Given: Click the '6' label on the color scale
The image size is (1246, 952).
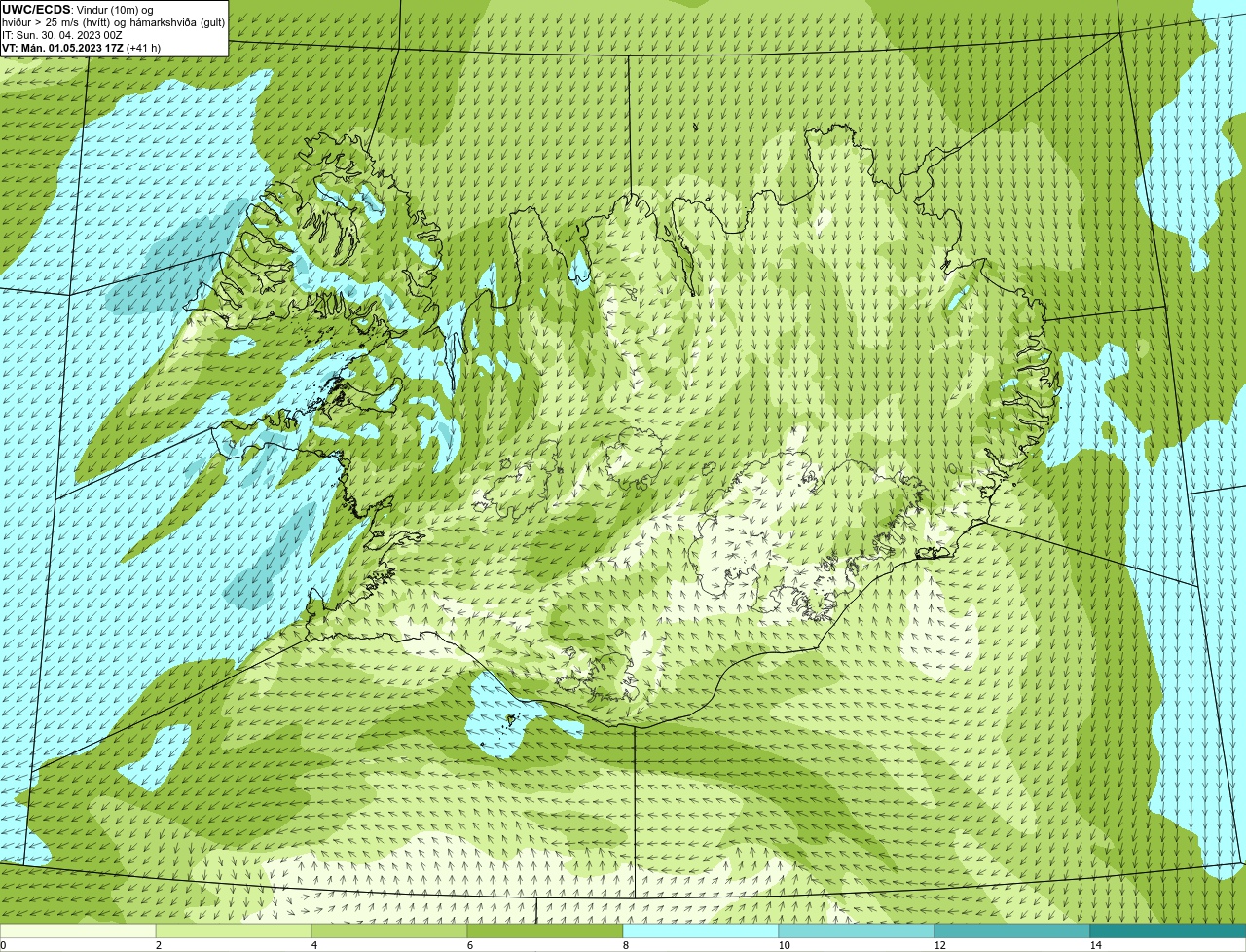Looking at the screenshot, I should 470,945.
